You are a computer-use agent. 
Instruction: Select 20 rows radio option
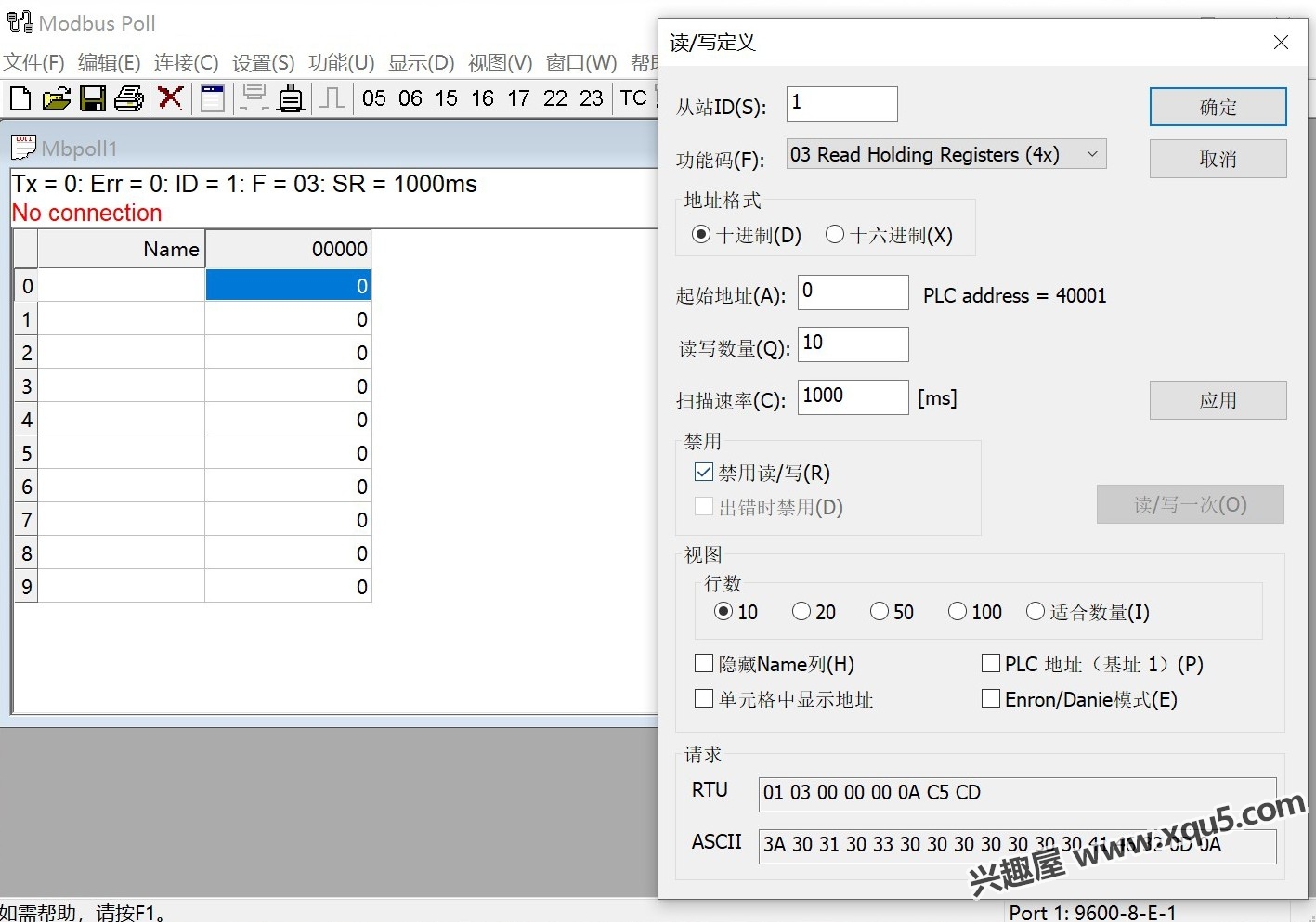(x=801, y=611)
